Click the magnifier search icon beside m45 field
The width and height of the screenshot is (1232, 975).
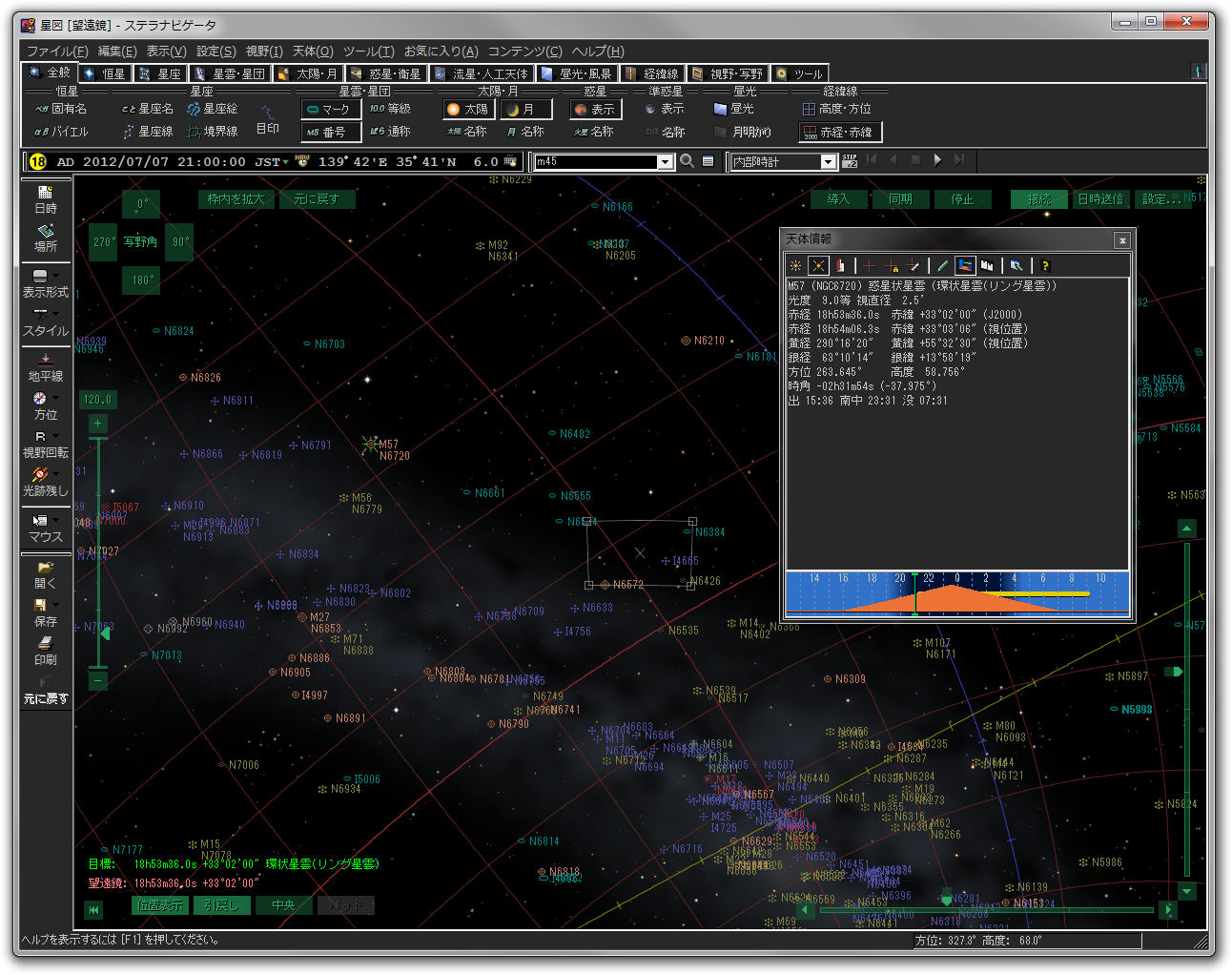point(687,161)
